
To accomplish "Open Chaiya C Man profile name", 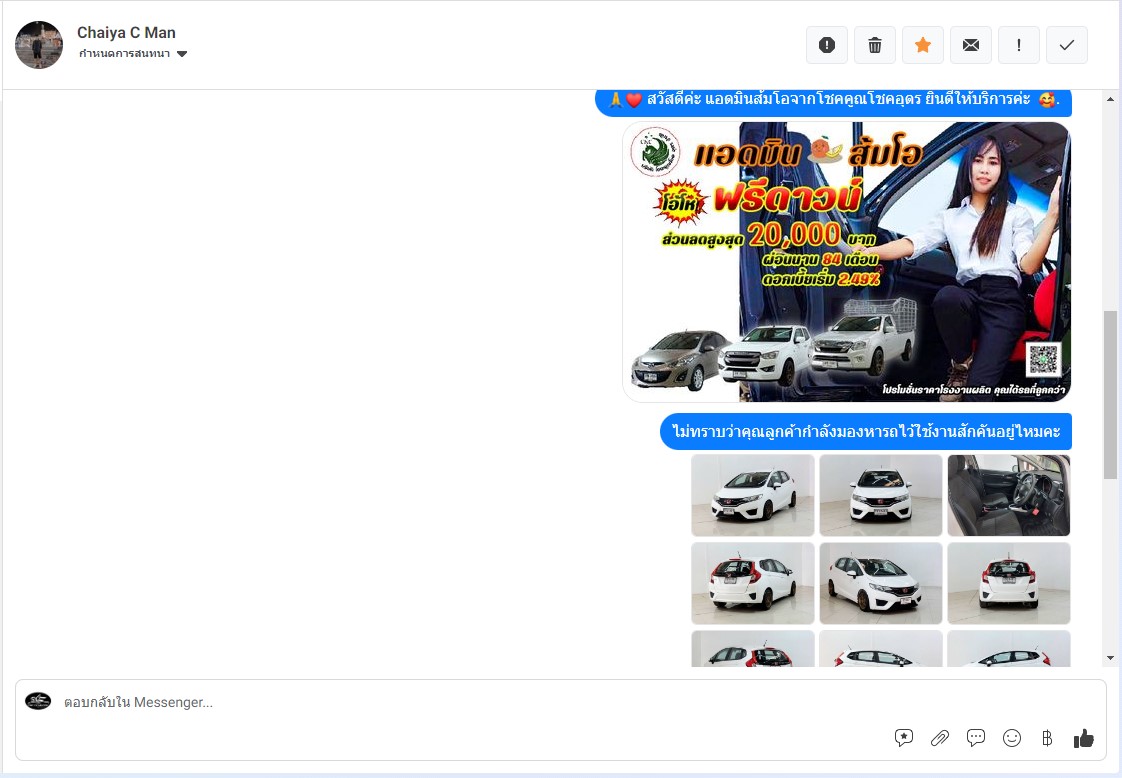I will tap(126, 33).
